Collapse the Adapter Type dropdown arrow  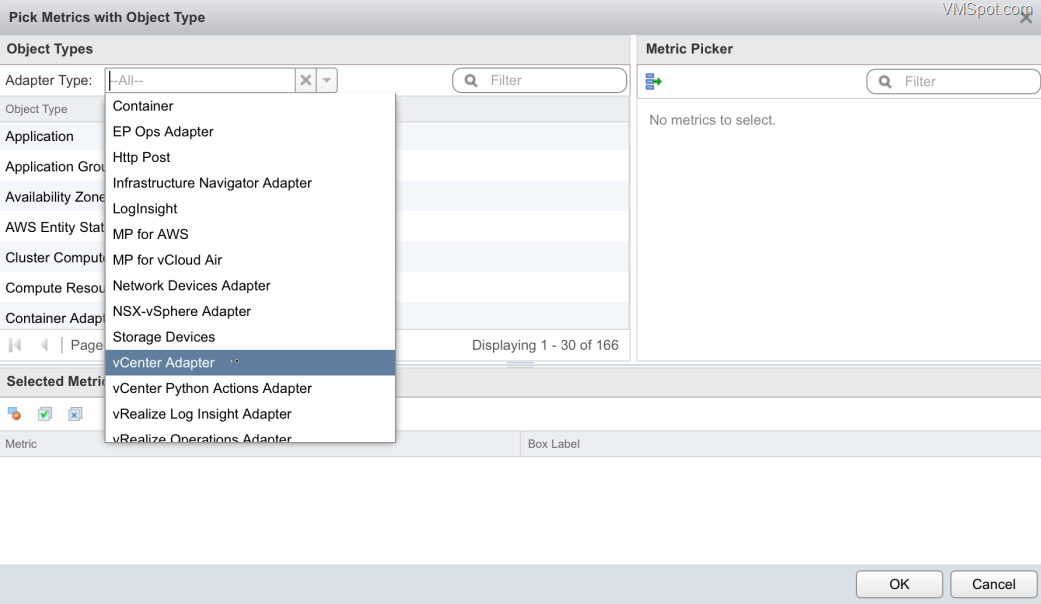click(x=327, y=80)
